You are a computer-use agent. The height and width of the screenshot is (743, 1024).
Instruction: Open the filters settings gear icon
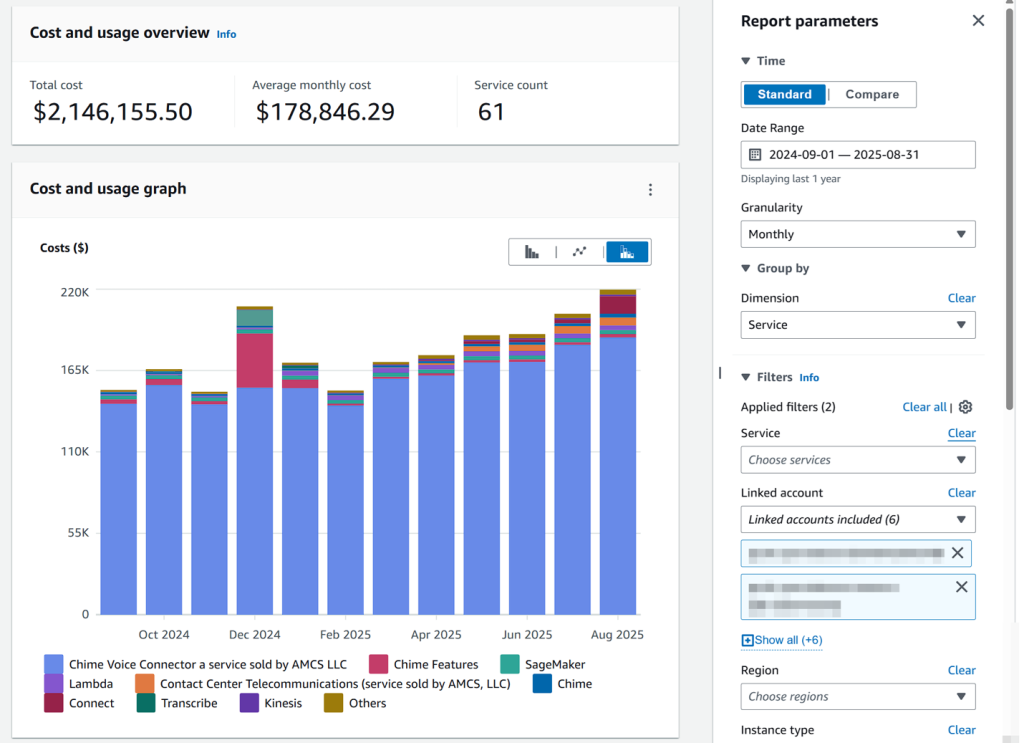(965, 407)
